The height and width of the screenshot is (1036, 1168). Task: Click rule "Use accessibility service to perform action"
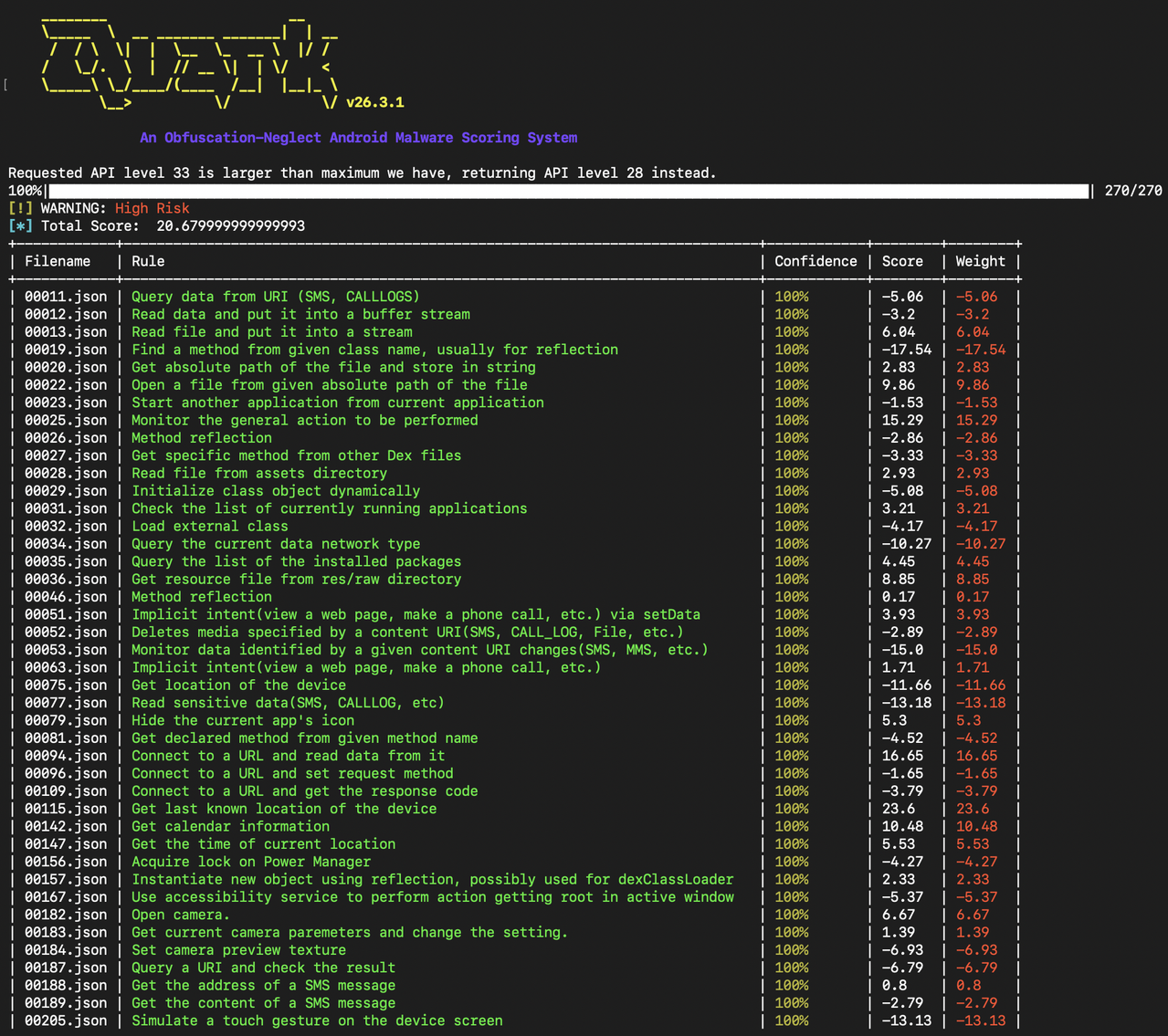(x=433, y=897)
